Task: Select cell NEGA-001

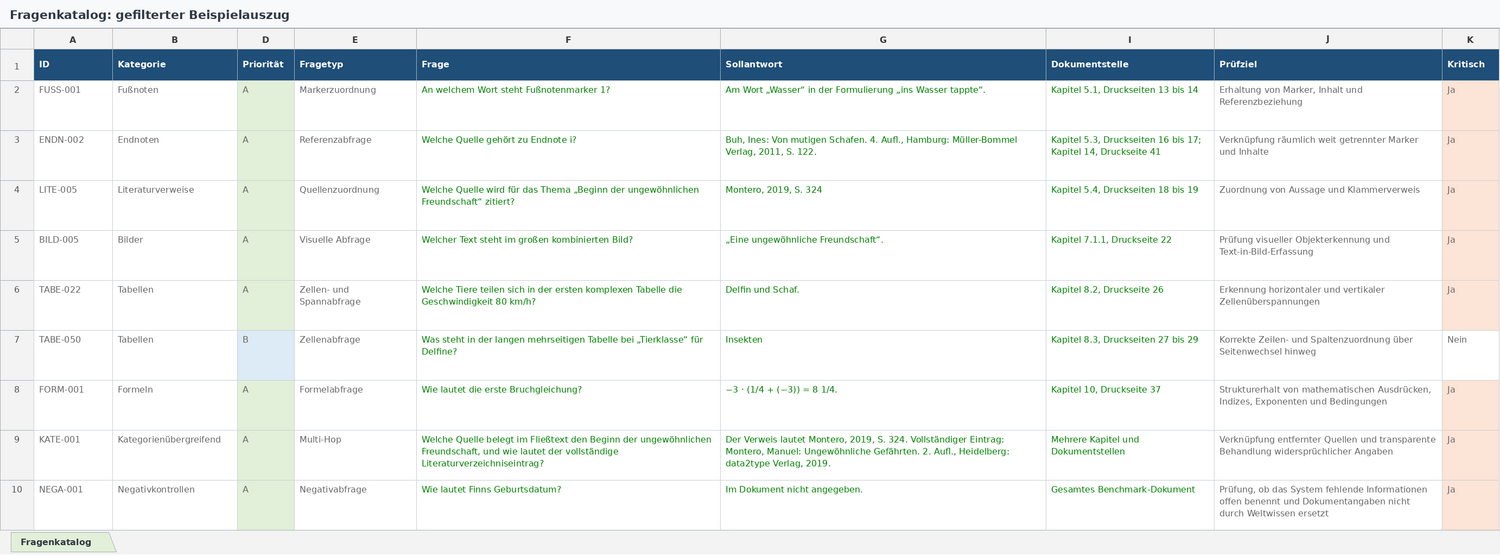Action: (73, 505)
